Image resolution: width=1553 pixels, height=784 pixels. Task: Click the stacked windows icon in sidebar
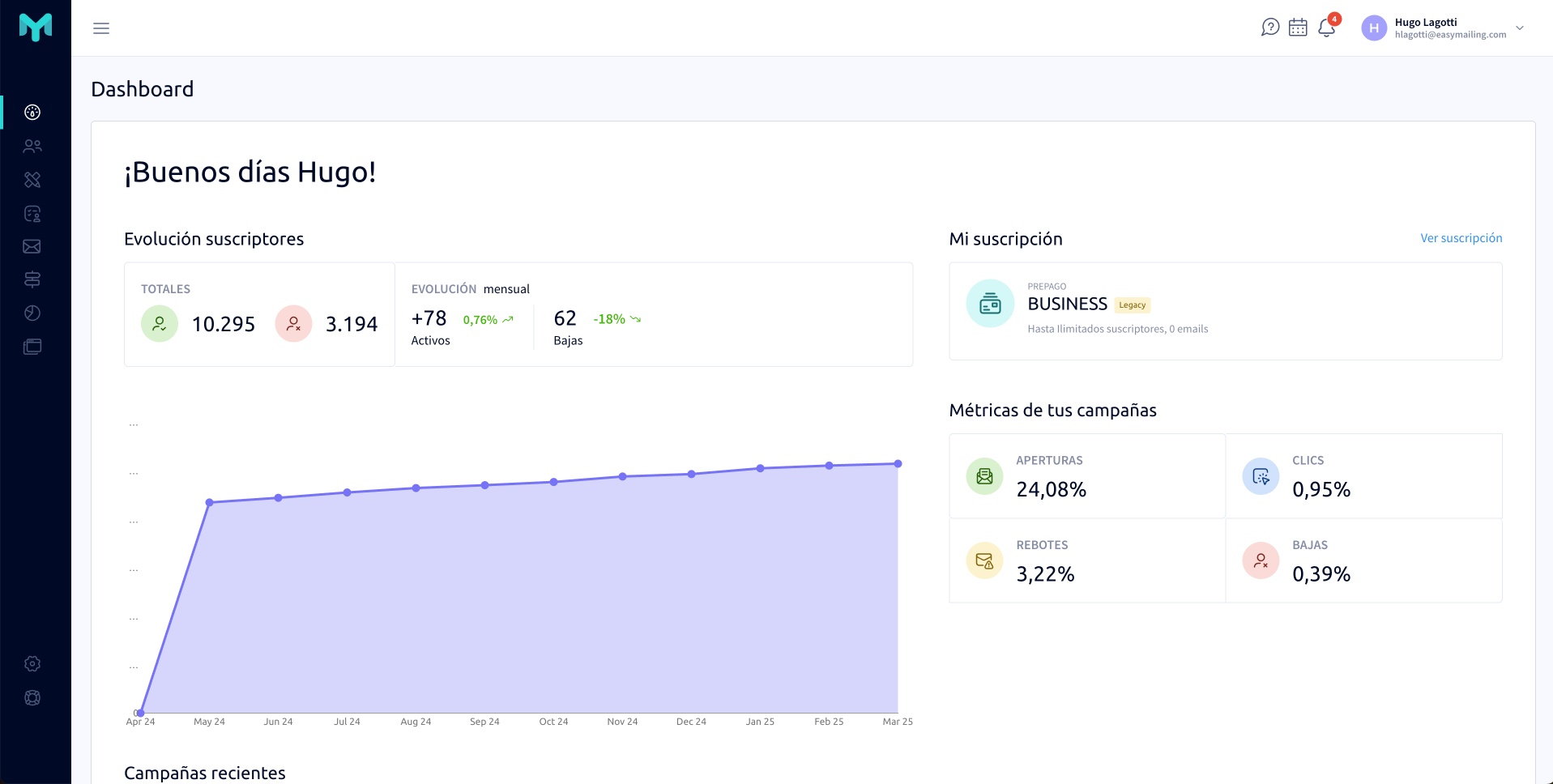[32, 347]
